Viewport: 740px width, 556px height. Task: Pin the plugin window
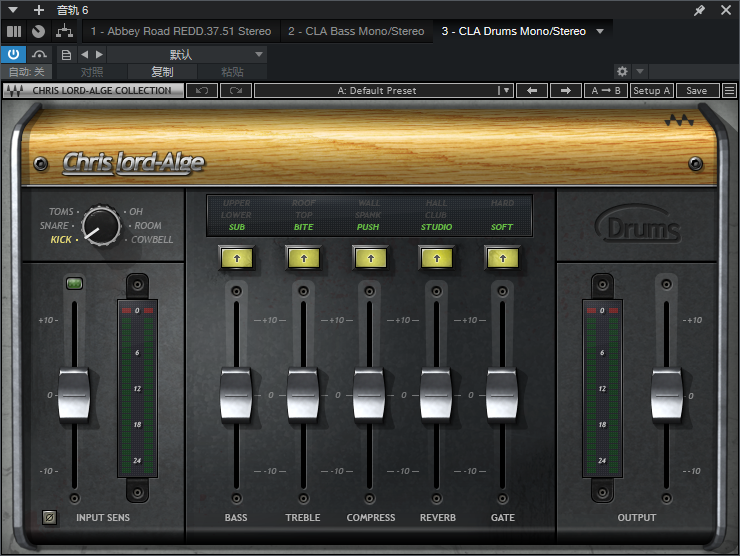(x=699, y=10)
